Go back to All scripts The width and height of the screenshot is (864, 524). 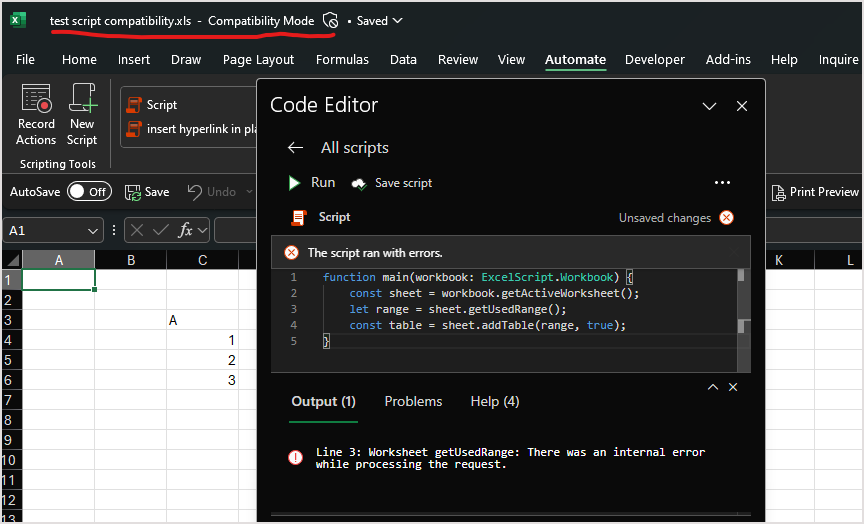tap(295, 148)
